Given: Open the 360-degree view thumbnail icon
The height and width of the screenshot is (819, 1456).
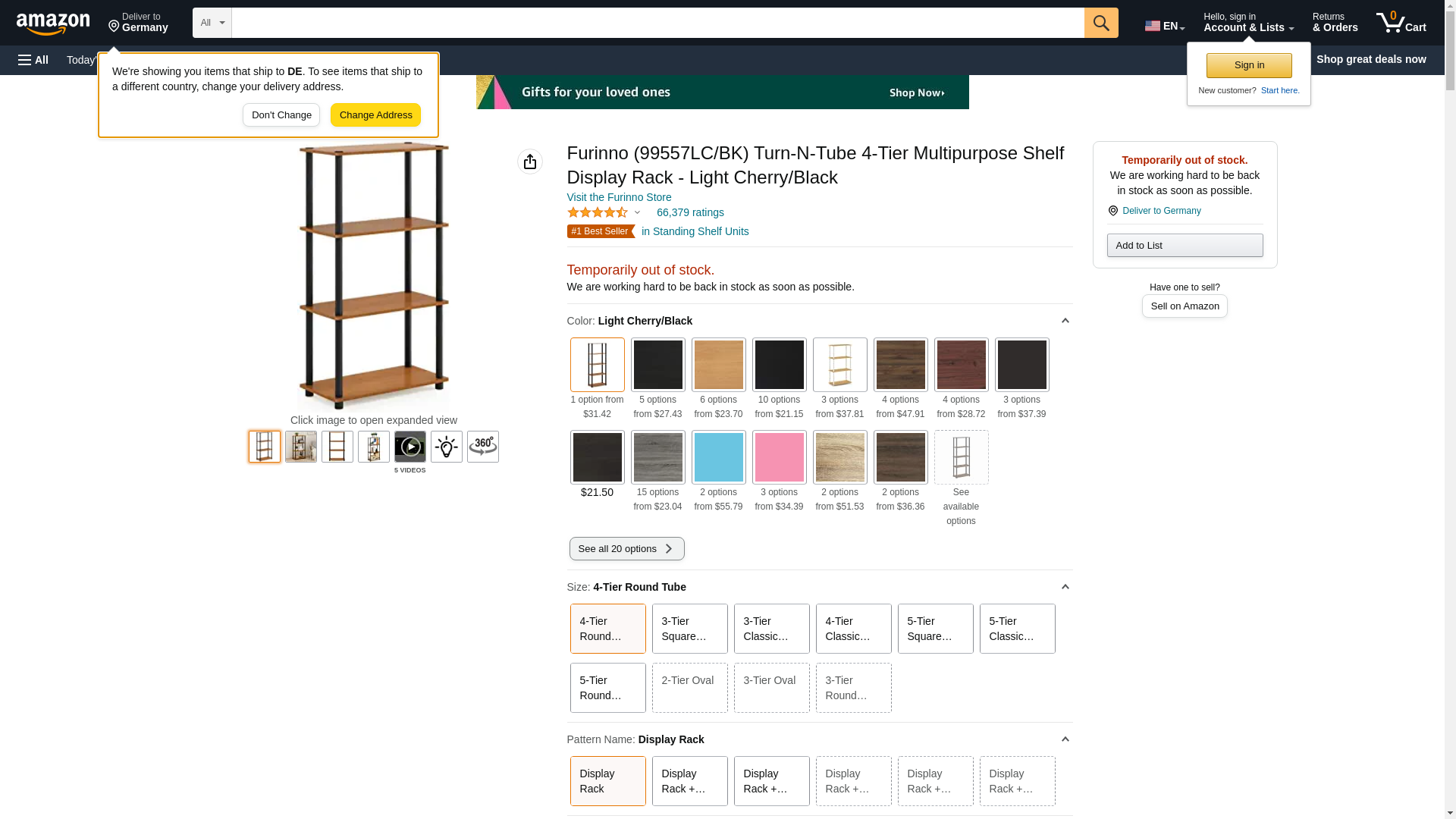Looking at the screenshot, I should click(483, 447).
